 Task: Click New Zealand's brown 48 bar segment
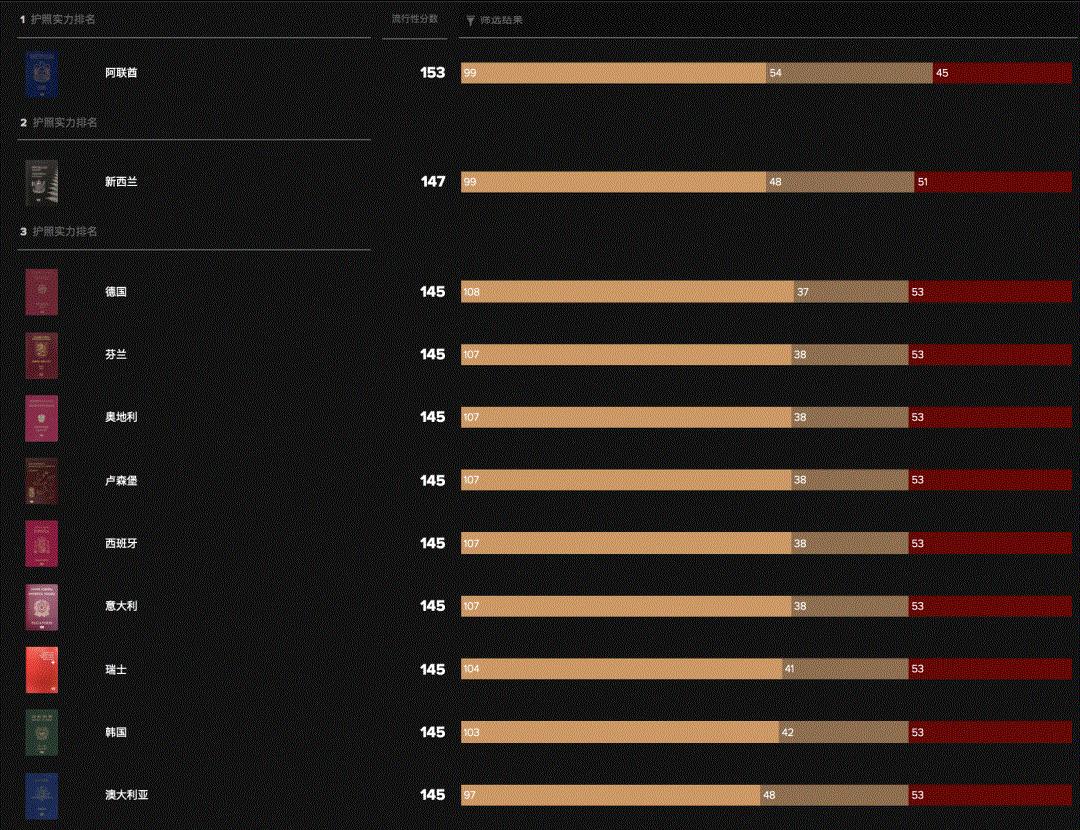coord(839,182)
